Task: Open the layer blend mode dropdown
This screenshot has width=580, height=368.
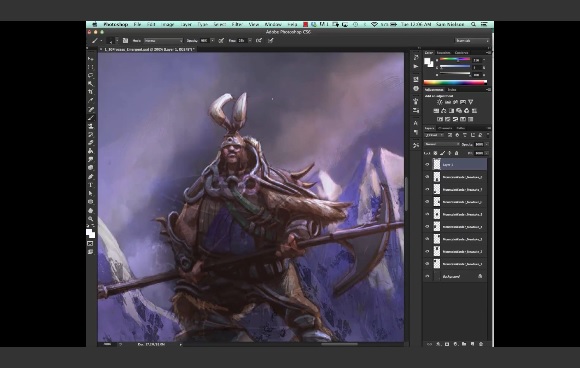Action: click(x=442, y=144)
